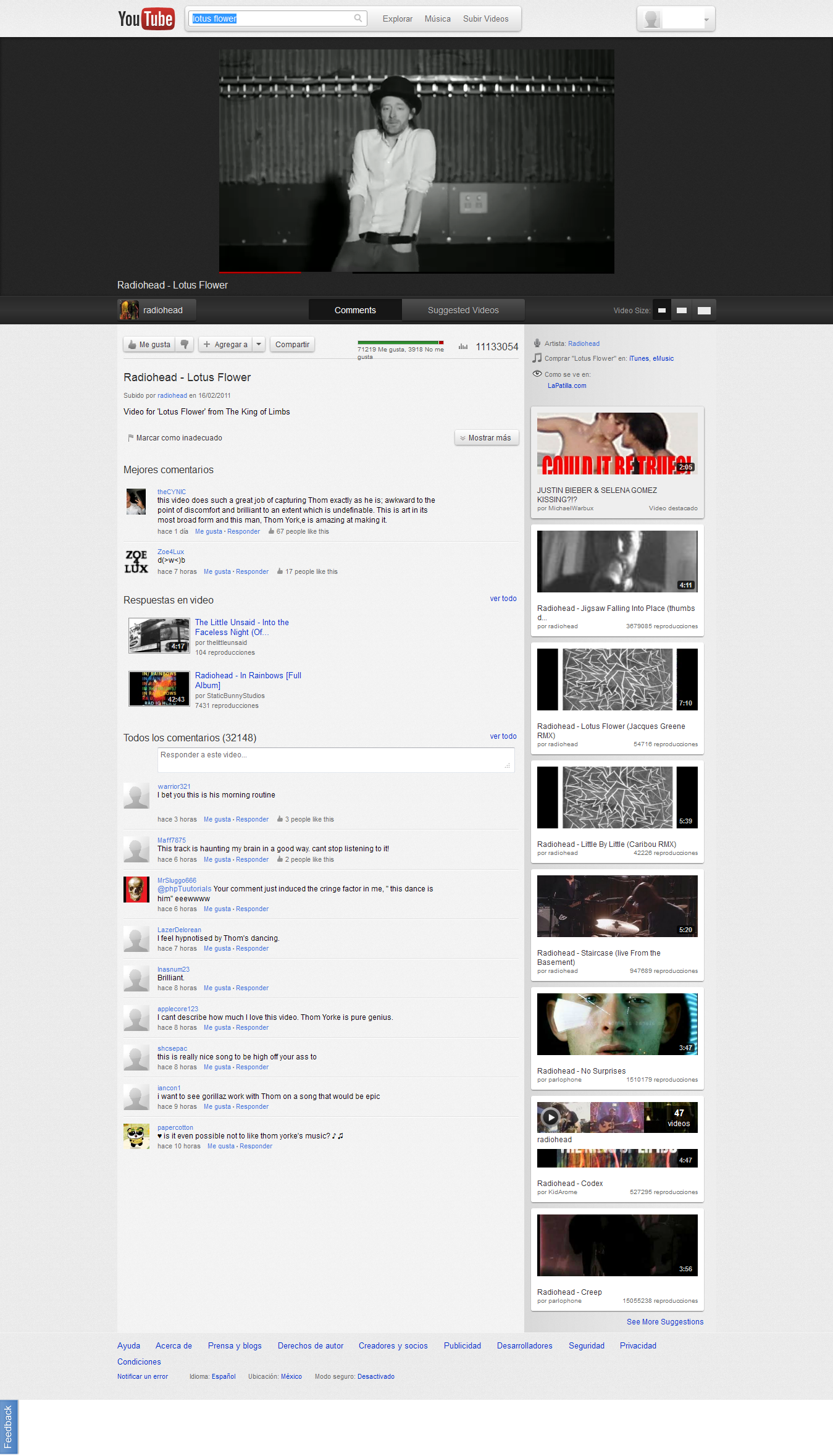
Task: Click uploader radiohead link under title
Action: [x=172, y=395]
